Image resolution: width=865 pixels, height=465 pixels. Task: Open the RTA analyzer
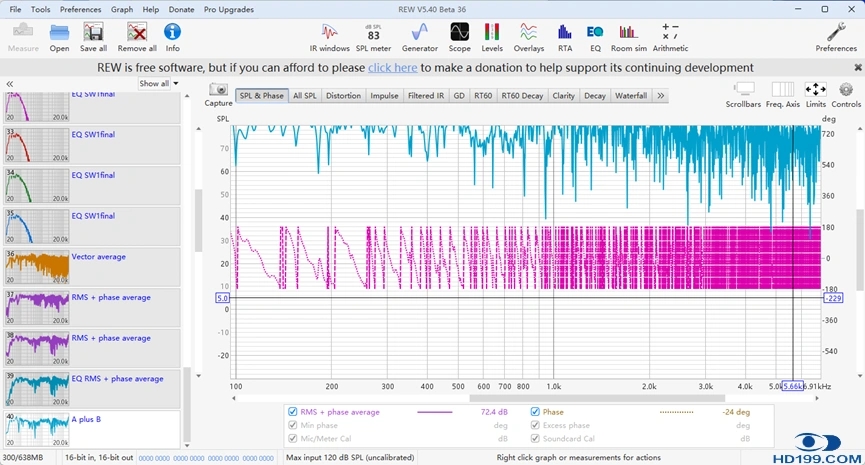click(x=565, y=37)
